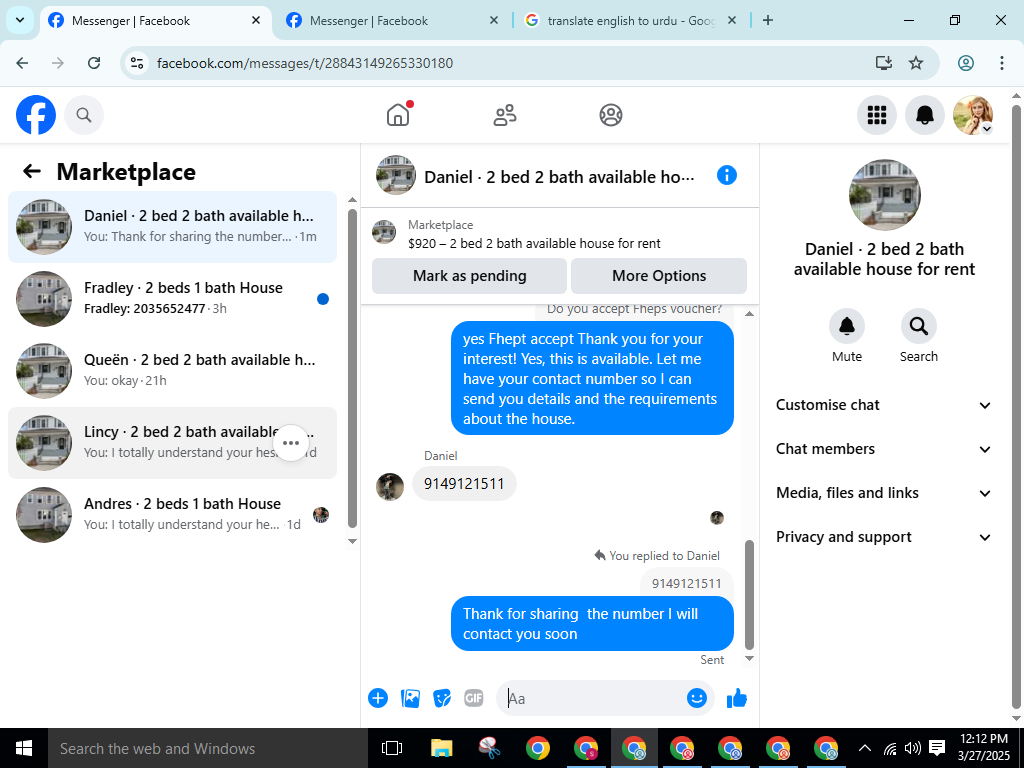The width and height of the screenshot is (1024, 768).
Task: Click the browser reload button
Action: tap(94, 63)
